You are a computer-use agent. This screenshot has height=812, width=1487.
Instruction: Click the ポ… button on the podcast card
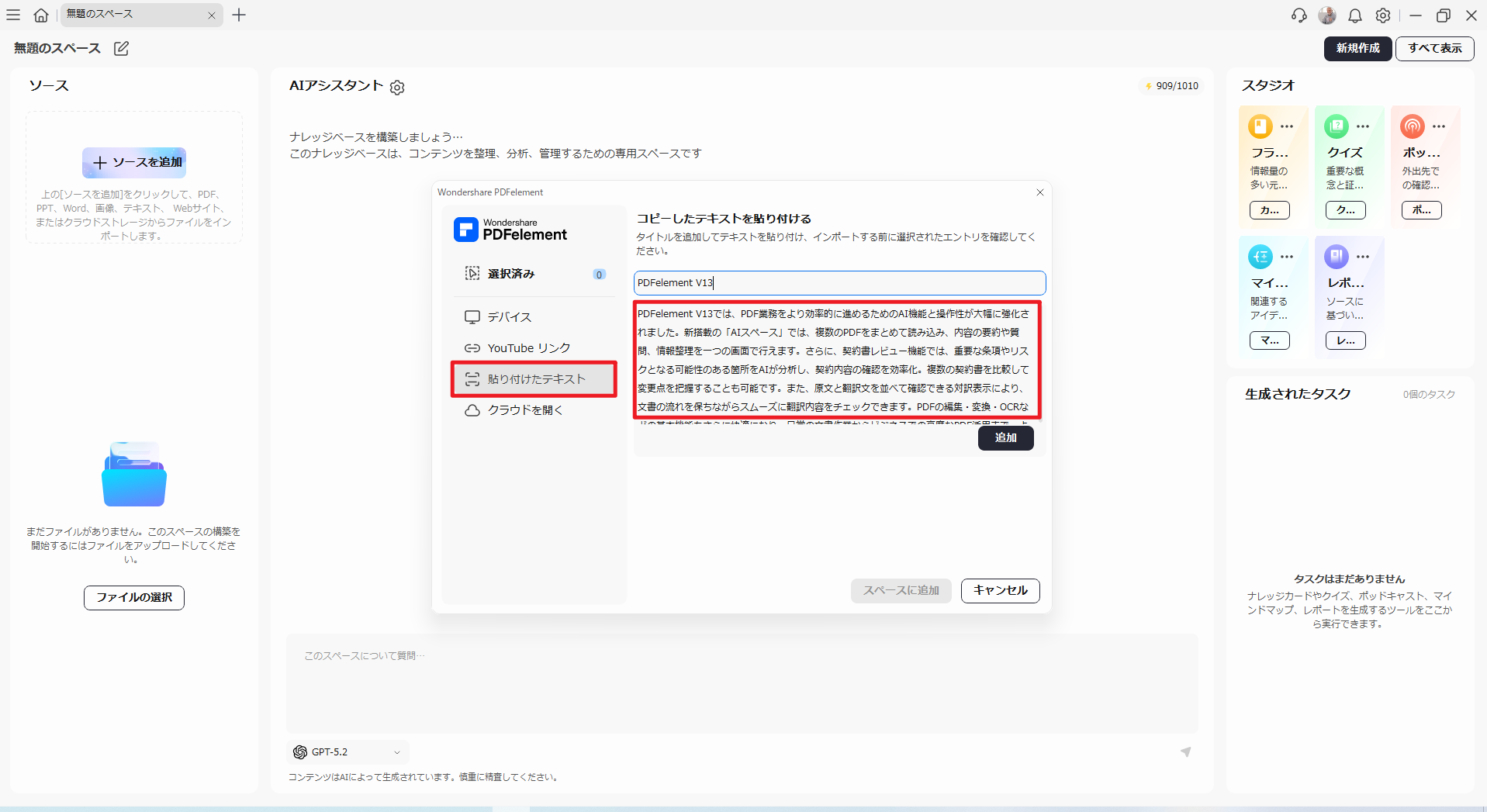[1422, 210]
